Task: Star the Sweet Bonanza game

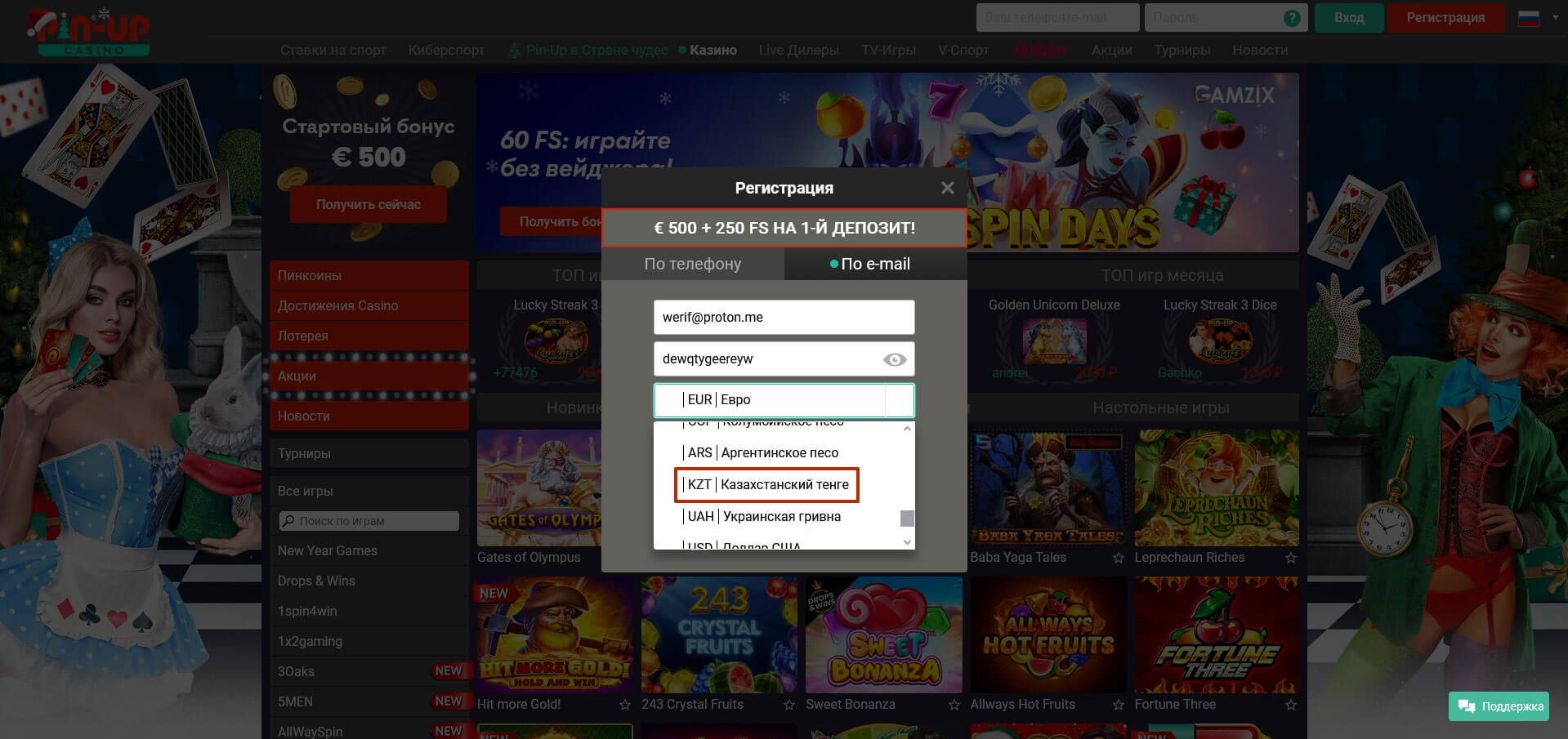Action: (x=954, y=705)
